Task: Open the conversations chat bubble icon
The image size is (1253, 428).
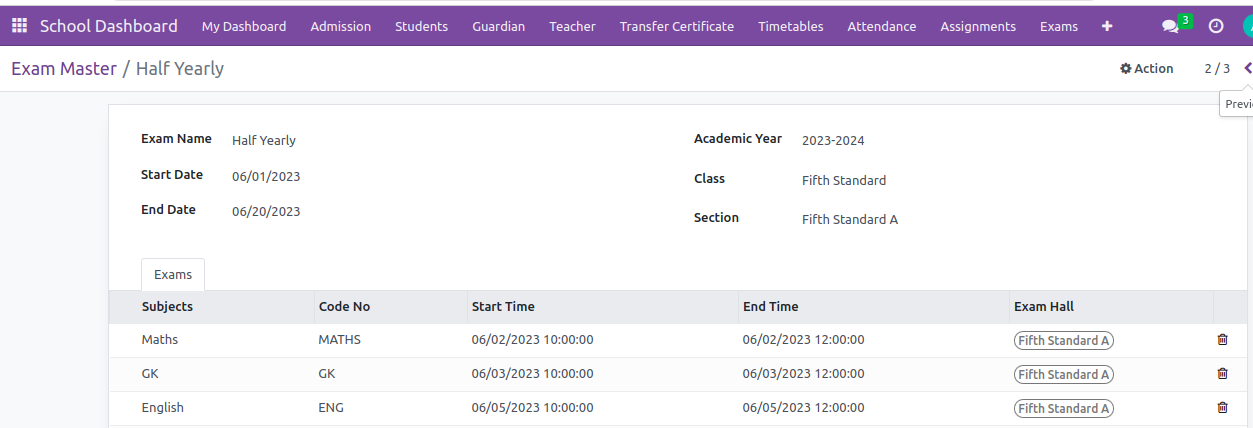Action: click(x=1169, y=27)
